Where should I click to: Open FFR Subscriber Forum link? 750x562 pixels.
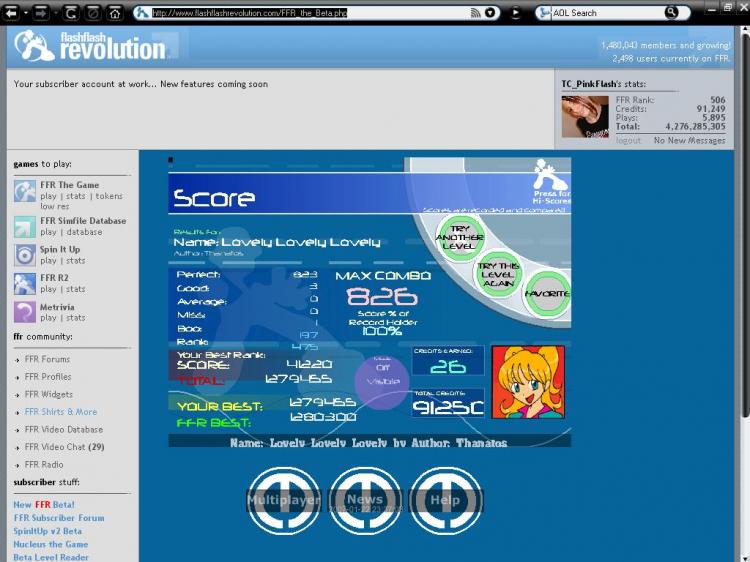click(59, 518)
